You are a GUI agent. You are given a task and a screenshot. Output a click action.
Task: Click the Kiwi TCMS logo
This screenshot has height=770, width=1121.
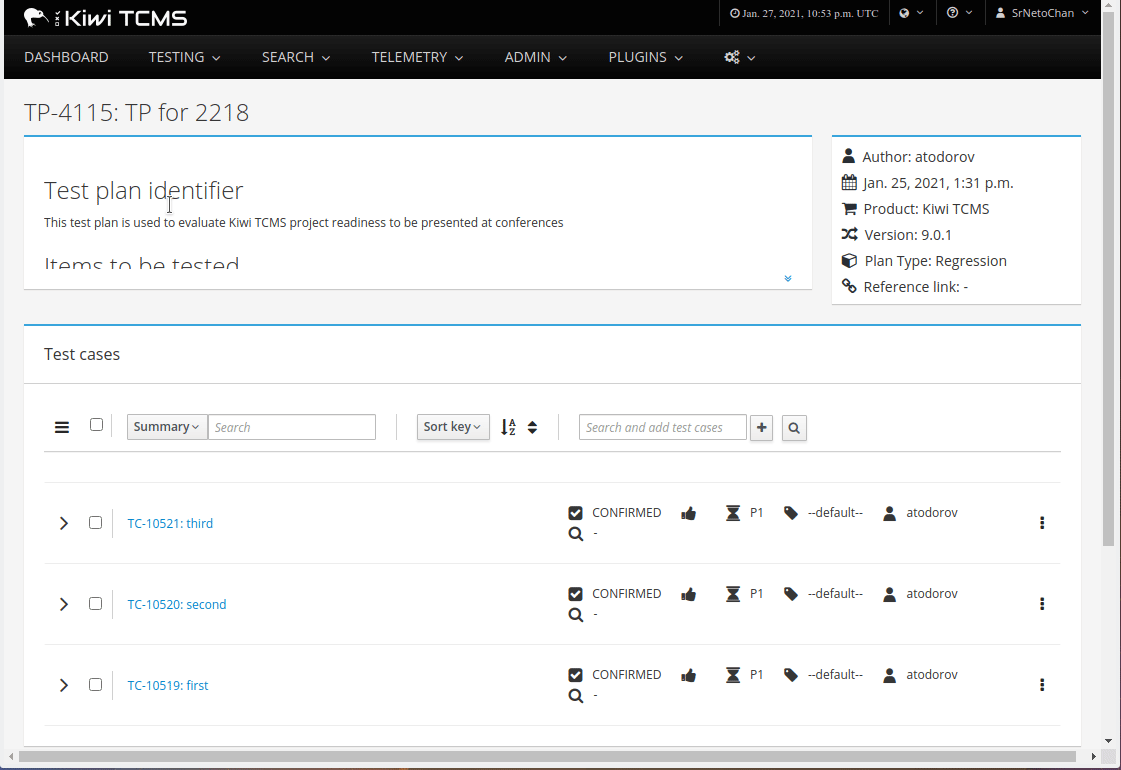tap(105, 18)
